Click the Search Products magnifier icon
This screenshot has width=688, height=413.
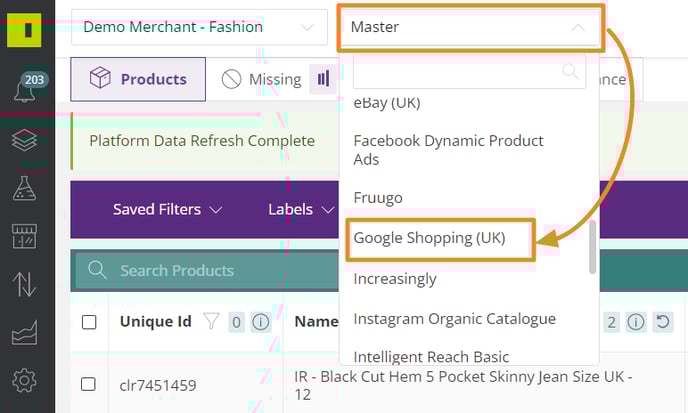[x=97, y=270]
